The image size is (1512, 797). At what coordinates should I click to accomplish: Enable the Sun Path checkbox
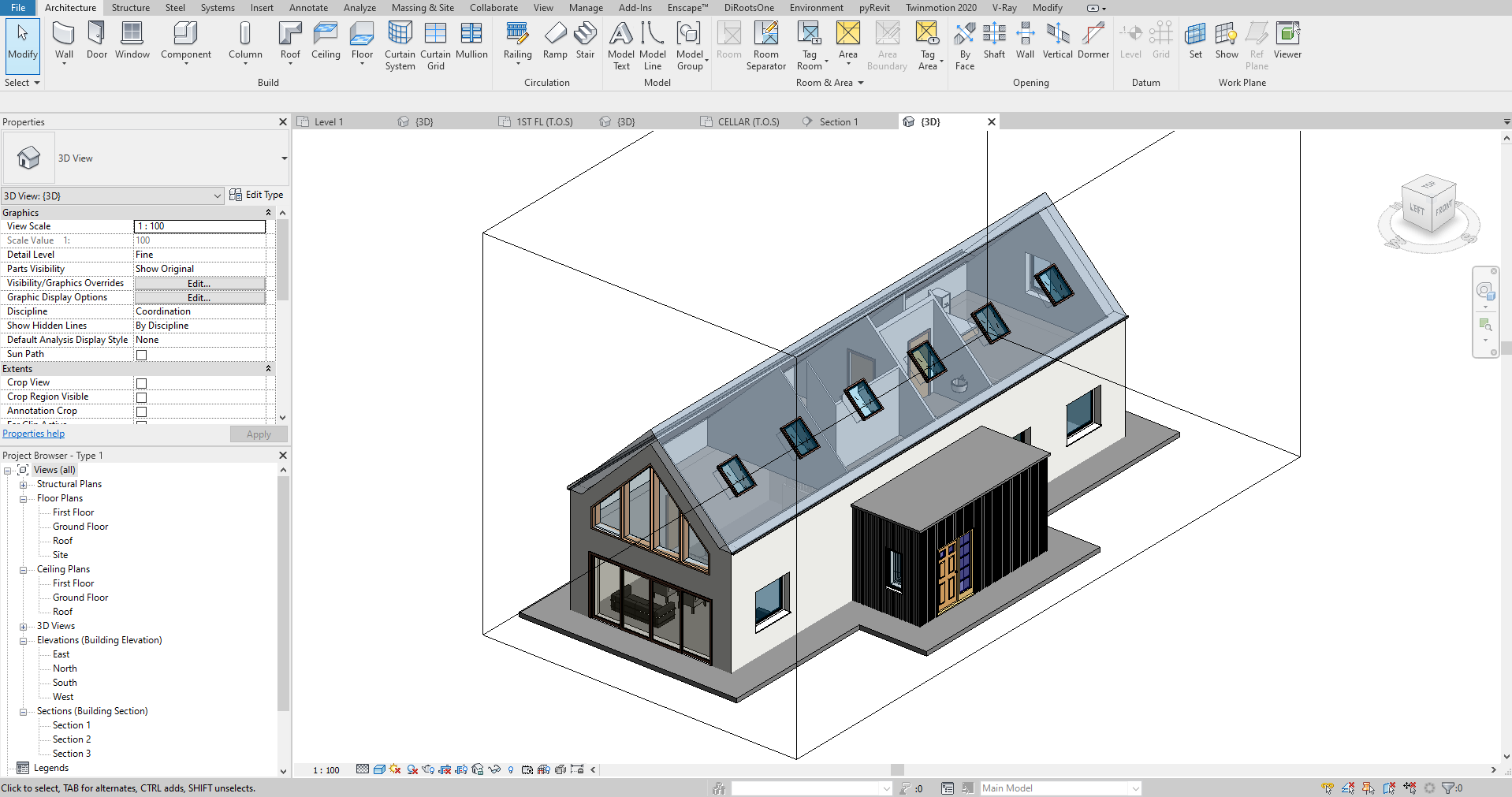coord(140,354)
